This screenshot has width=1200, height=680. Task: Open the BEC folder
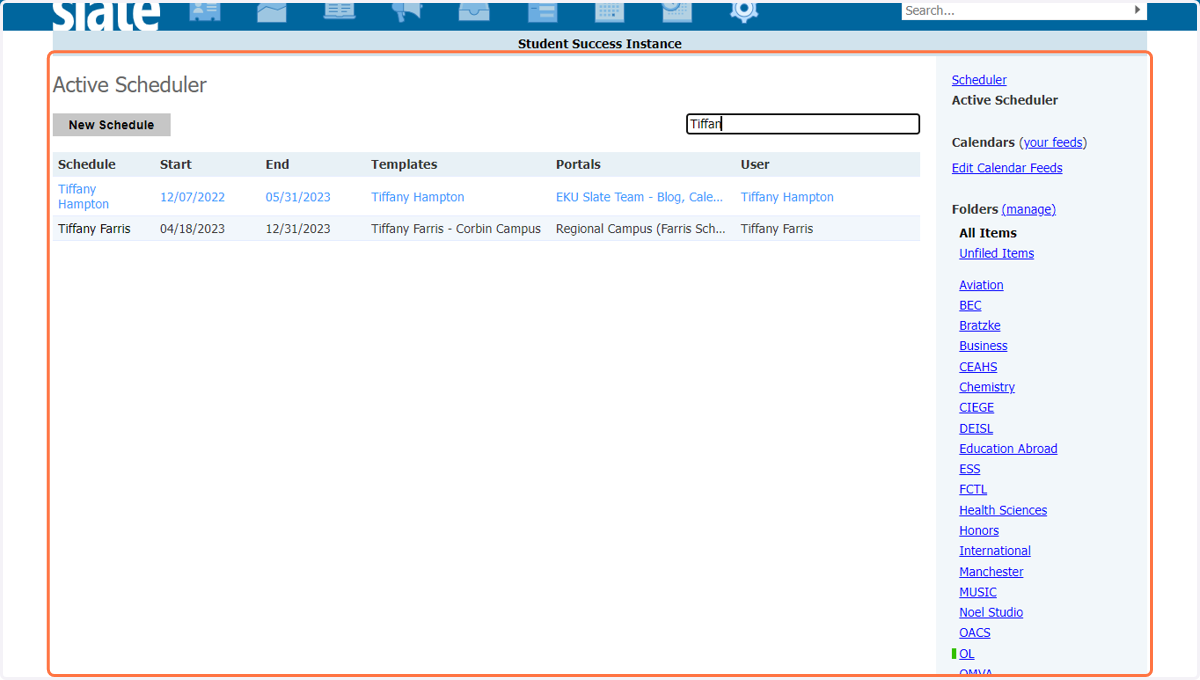(970, 305)
